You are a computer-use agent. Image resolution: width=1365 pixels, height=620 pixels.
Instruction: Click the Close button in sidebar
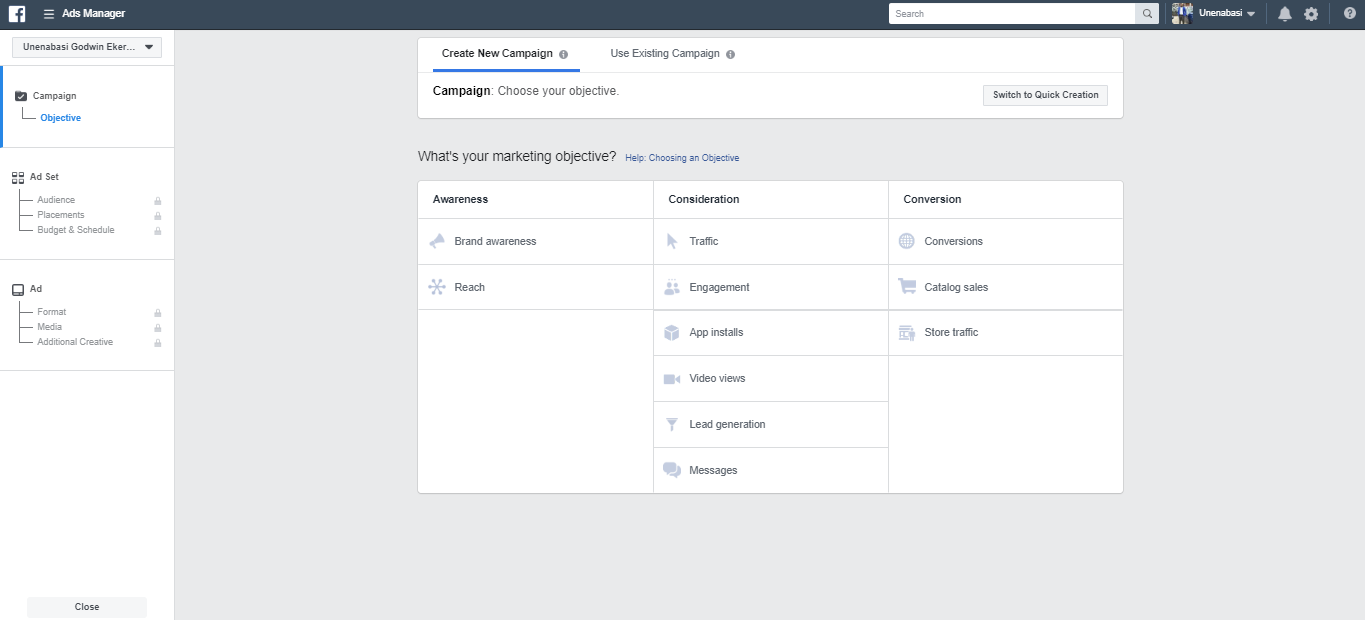coord(87,607)
